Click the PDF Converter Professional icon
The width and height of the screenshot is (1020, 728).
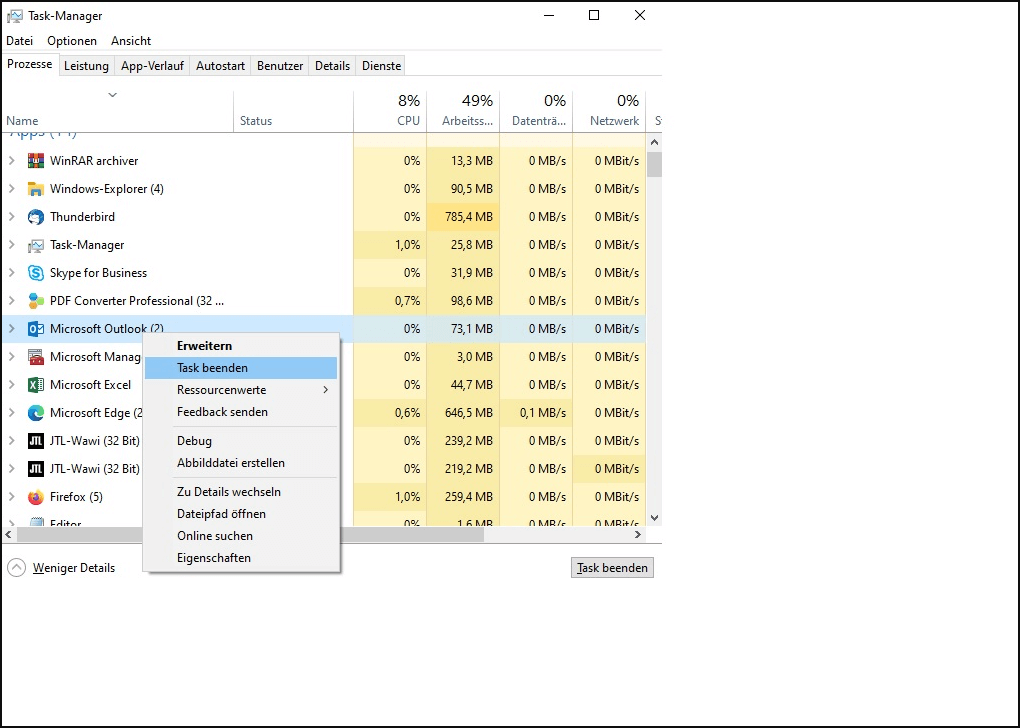point(34,301)
